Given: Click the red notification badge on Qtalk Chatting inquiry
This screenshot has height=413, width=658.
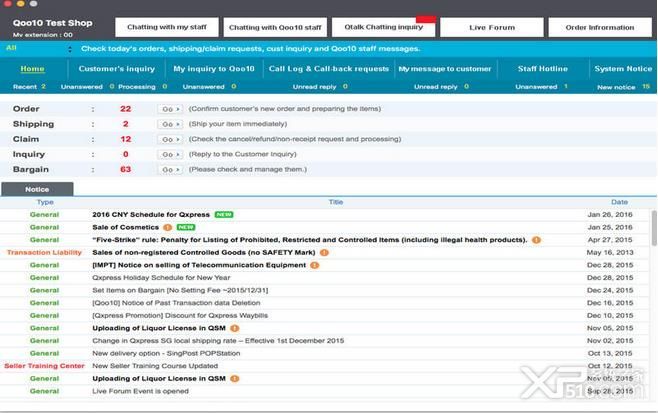Looking at the screenshot, I should (426, 20).
